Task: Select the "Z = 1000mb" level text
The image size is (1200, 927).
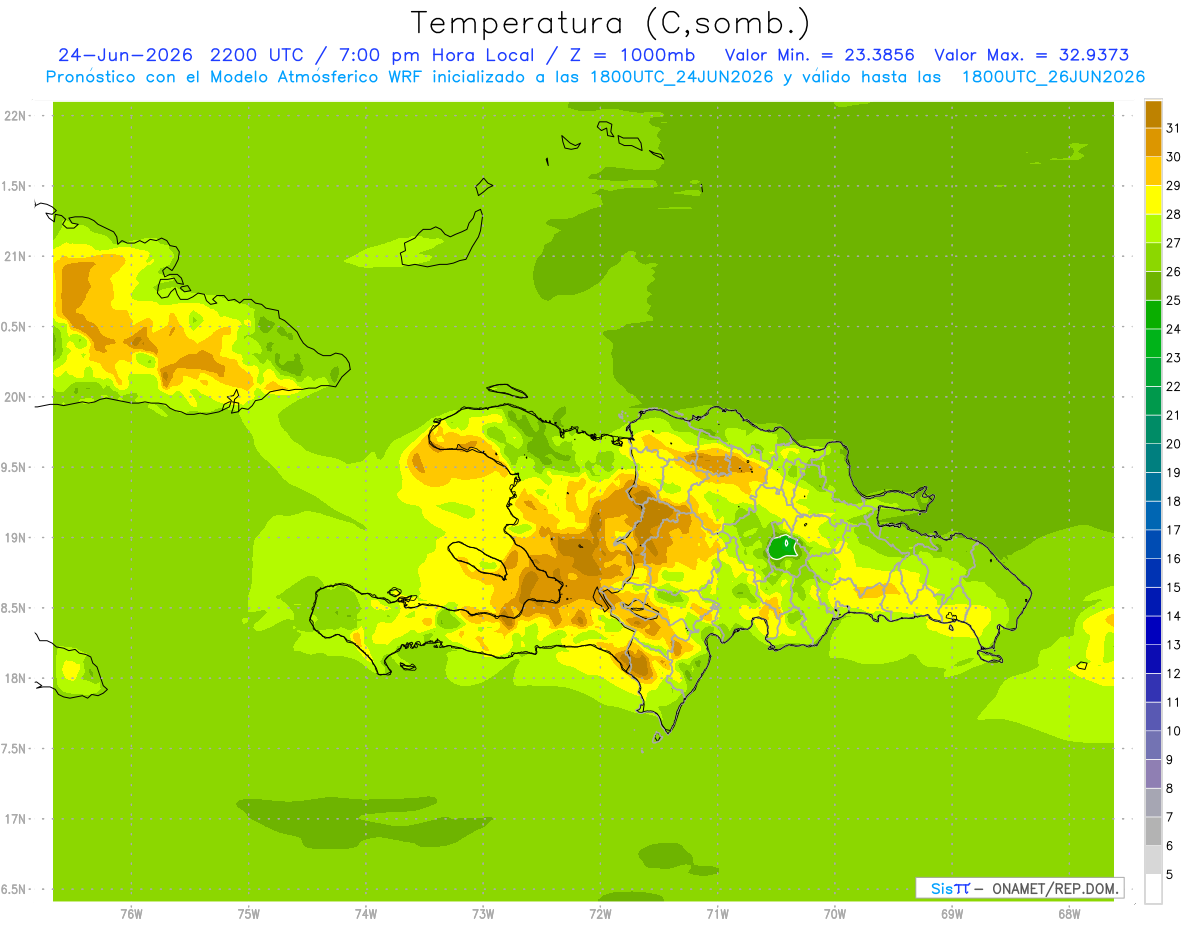Action: [631, 55]
